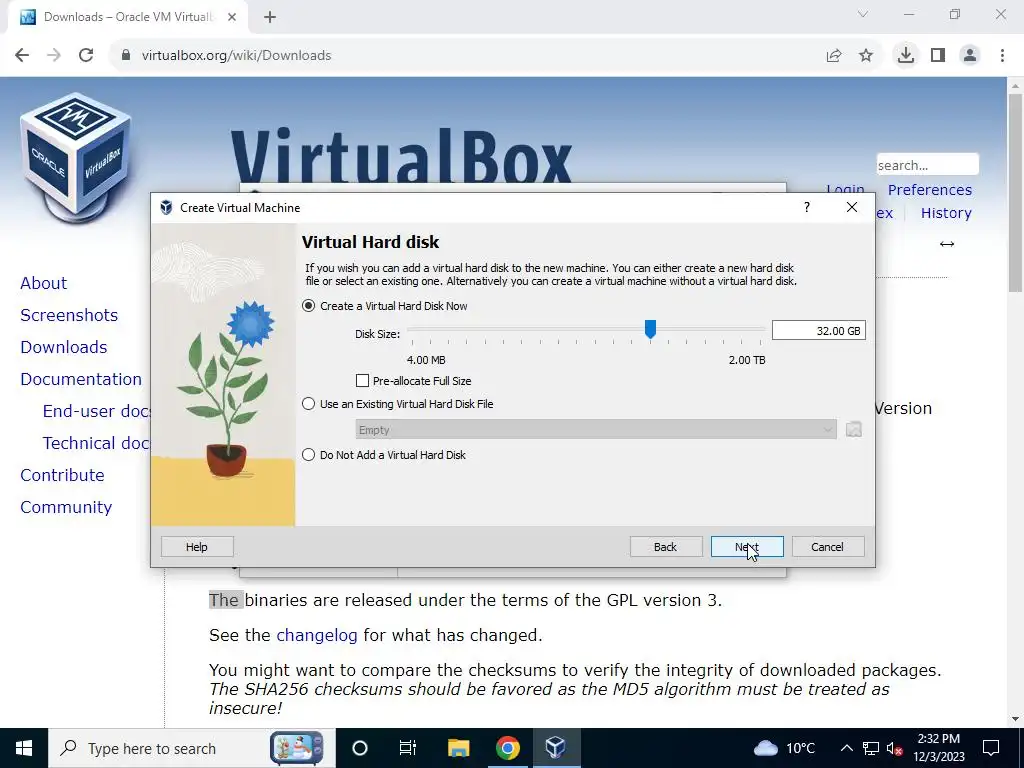
Task: Click the Disk Size slider handle
Action: point(650,330)
